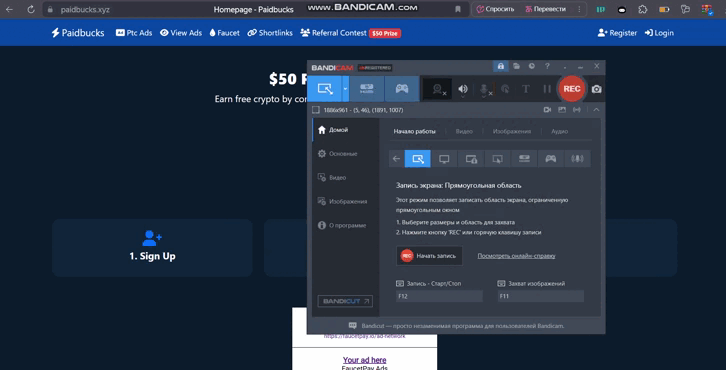Open the Изображения section in Bandicam sidebar

345,201
